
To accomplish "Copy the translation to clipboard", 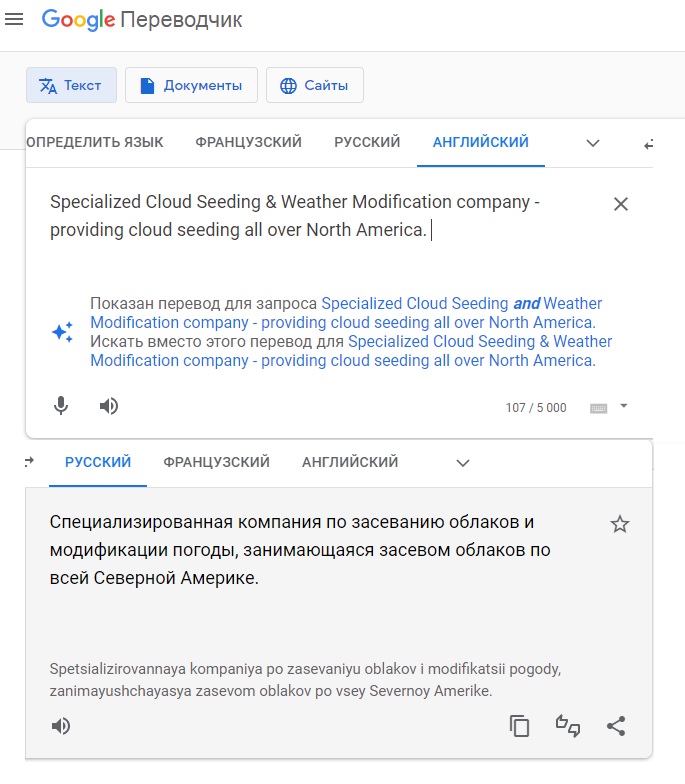I will [519, 726].
